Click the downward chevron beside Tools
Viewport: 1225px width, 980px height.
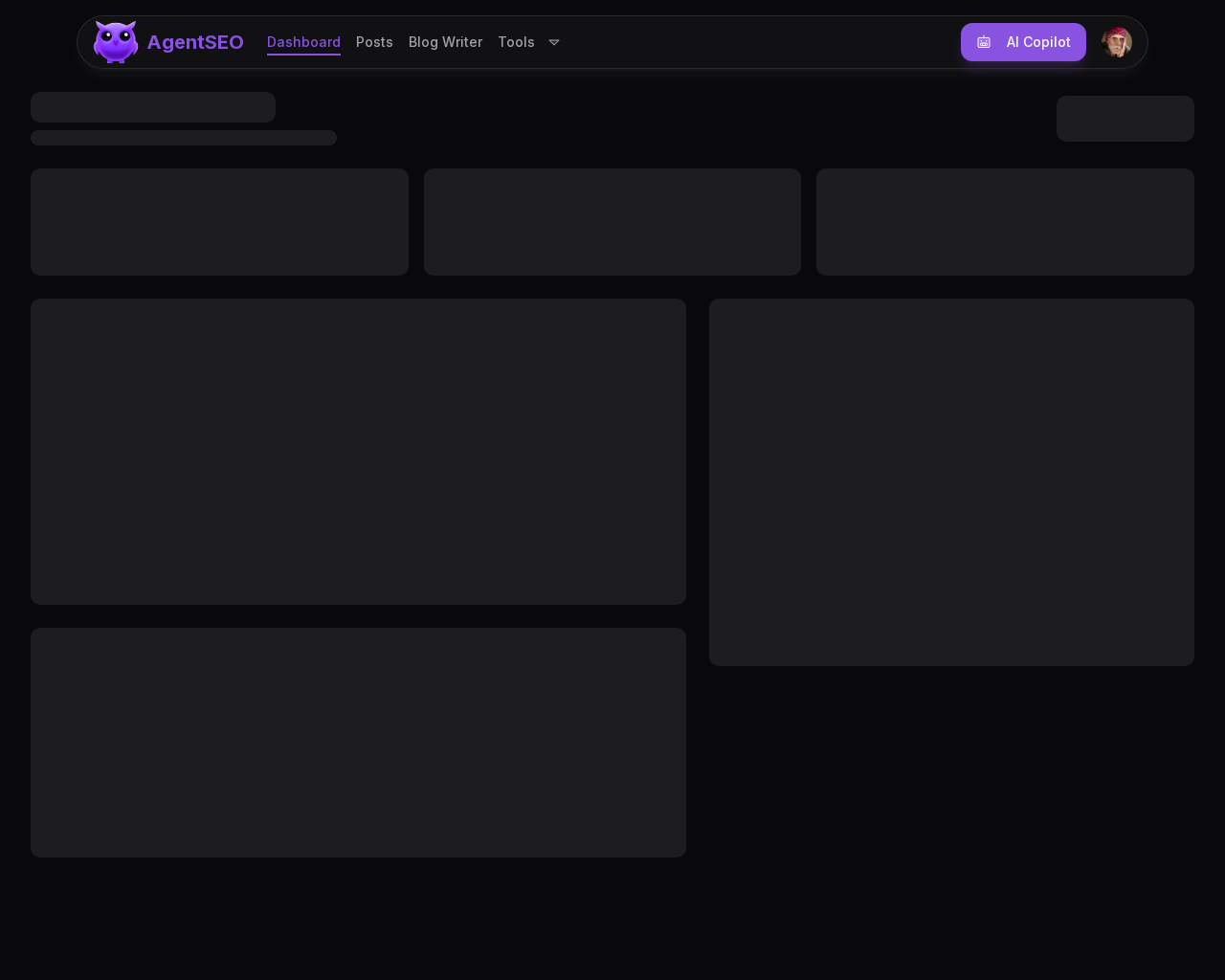554,42
